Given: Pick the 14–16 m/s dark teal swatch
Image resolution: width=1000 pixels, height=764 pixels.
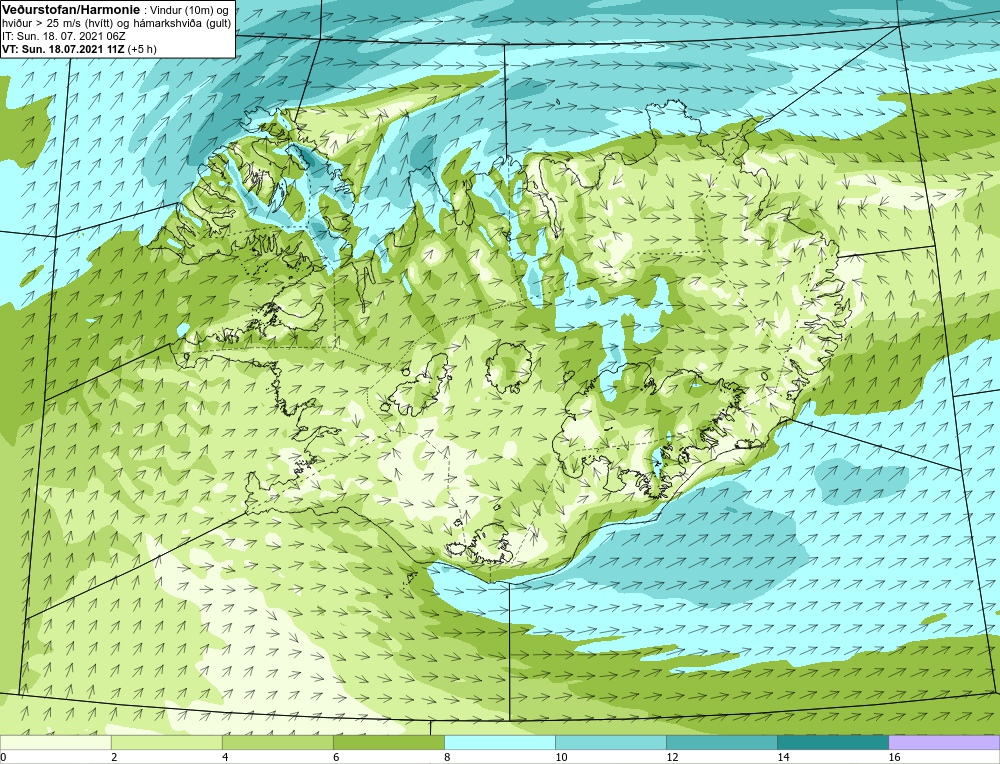Looking at the screenshot, I should tap(832, 742).
